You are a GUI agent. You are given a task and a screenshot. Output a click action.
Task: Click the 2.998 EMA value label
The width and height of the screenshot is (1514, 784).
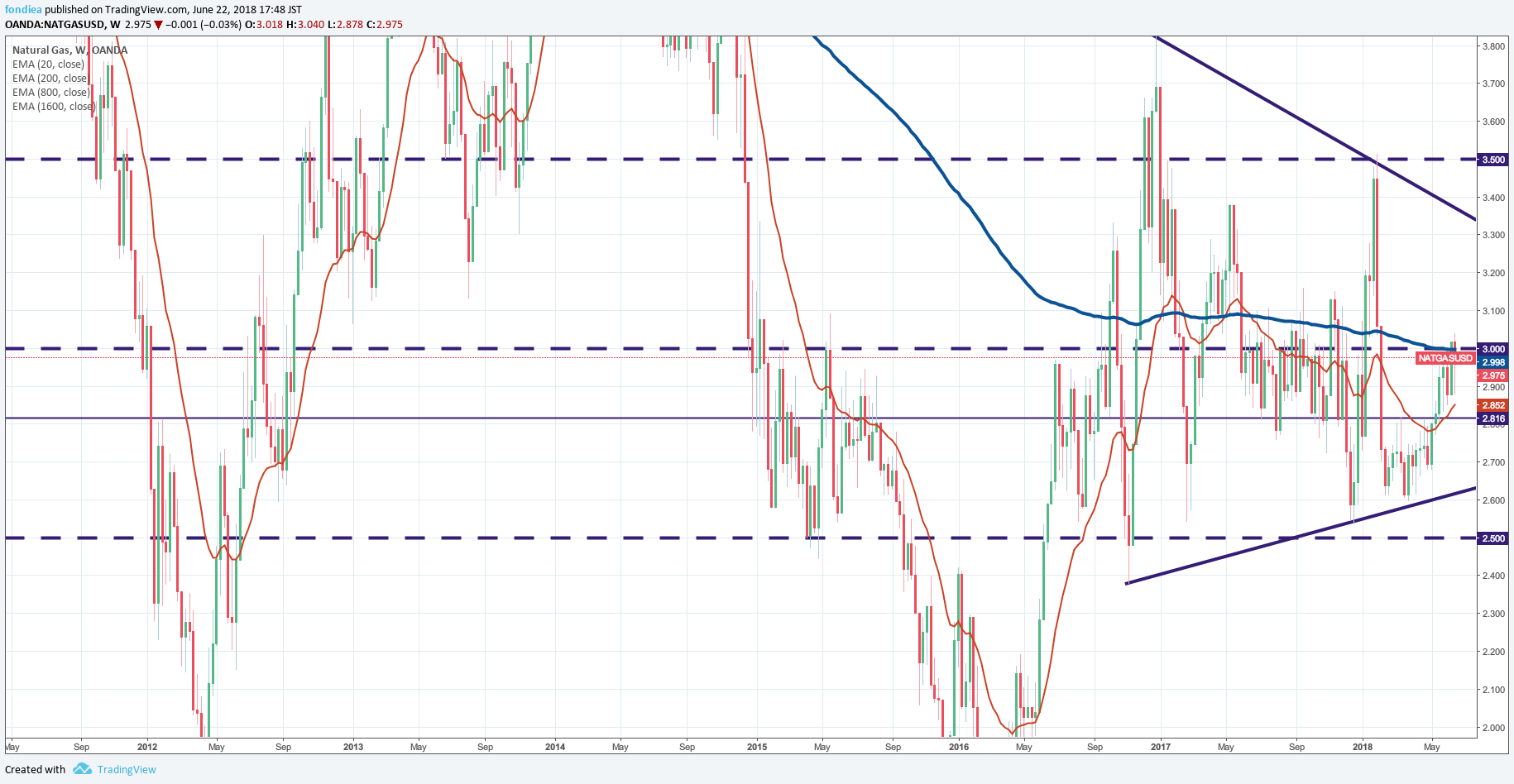[x=1492, y=362]
